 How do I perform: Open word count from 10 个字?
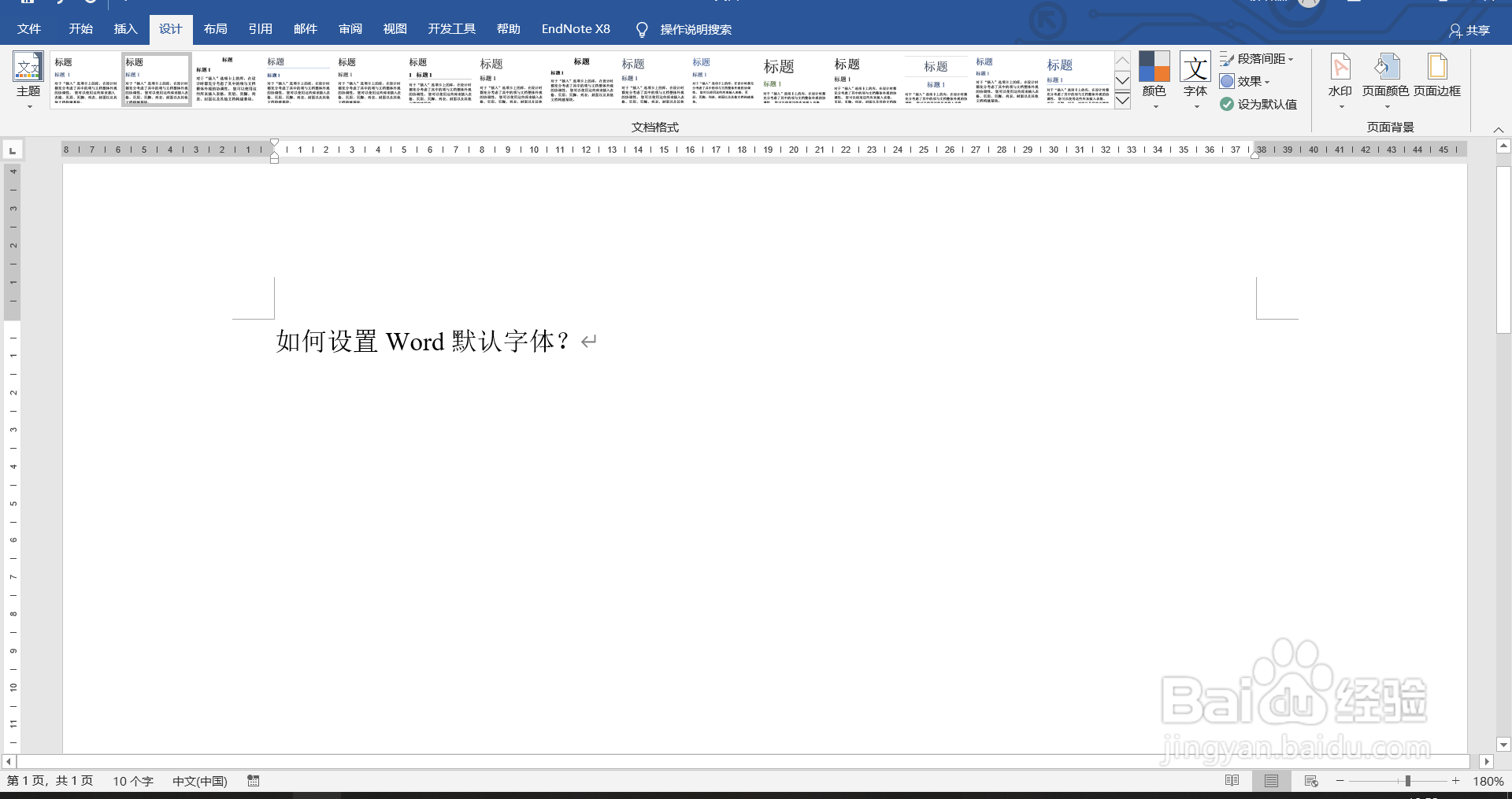pos(133,781)
